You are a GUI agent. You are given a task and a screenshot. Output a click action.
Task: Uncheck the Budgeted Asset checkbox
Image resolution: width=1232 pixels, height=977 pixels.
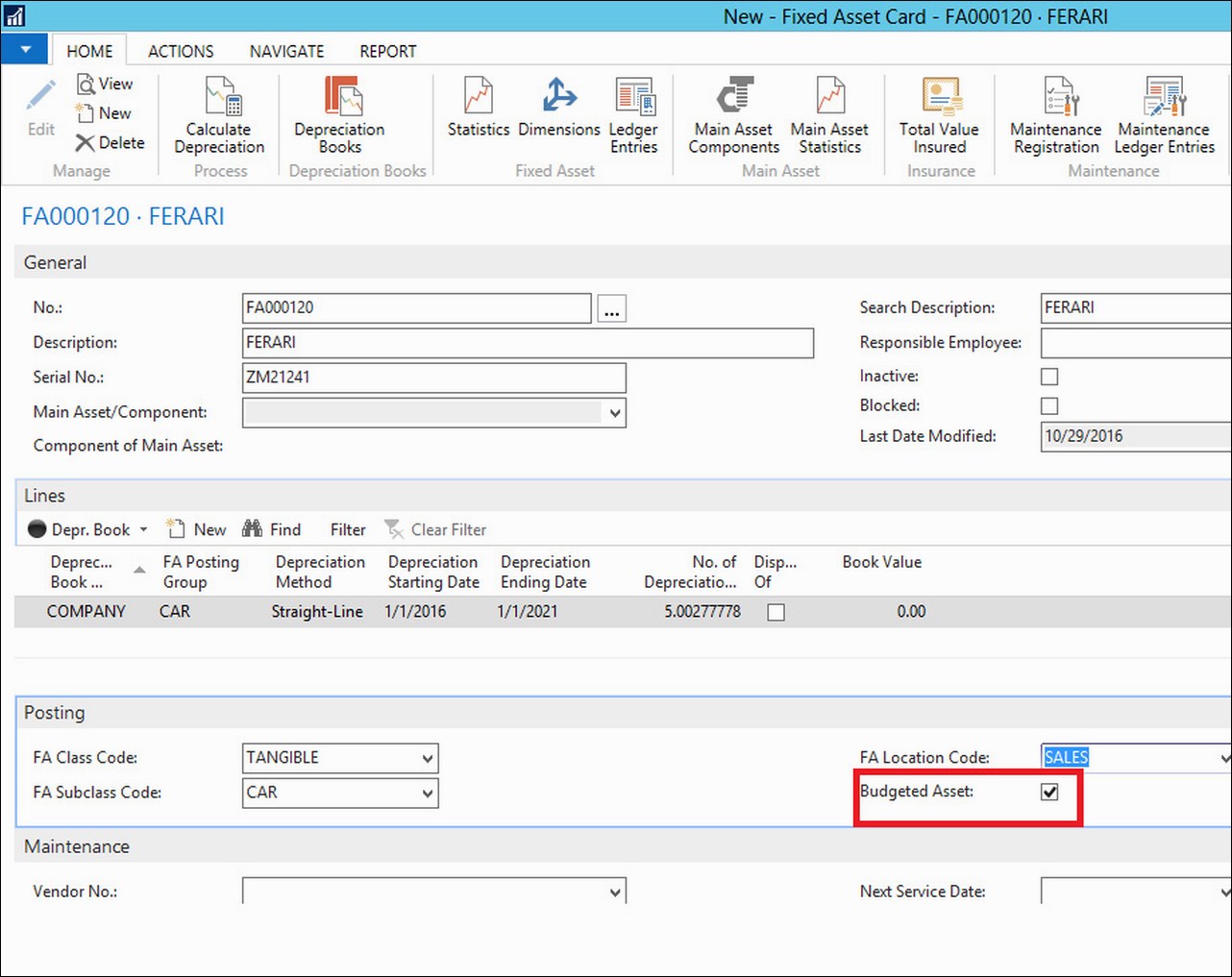(x=1049, y=792)
